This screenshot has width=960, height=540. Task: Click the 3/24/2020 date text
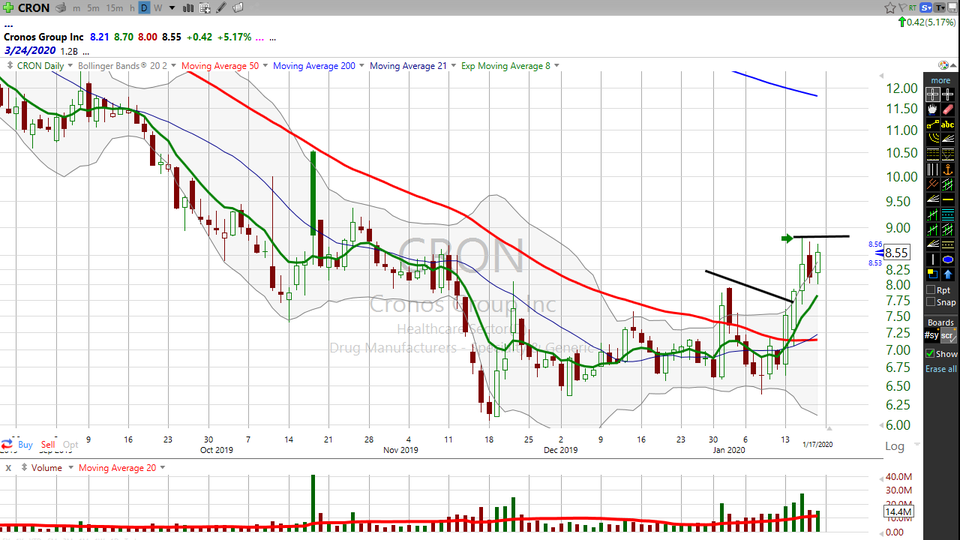(29, 50)
